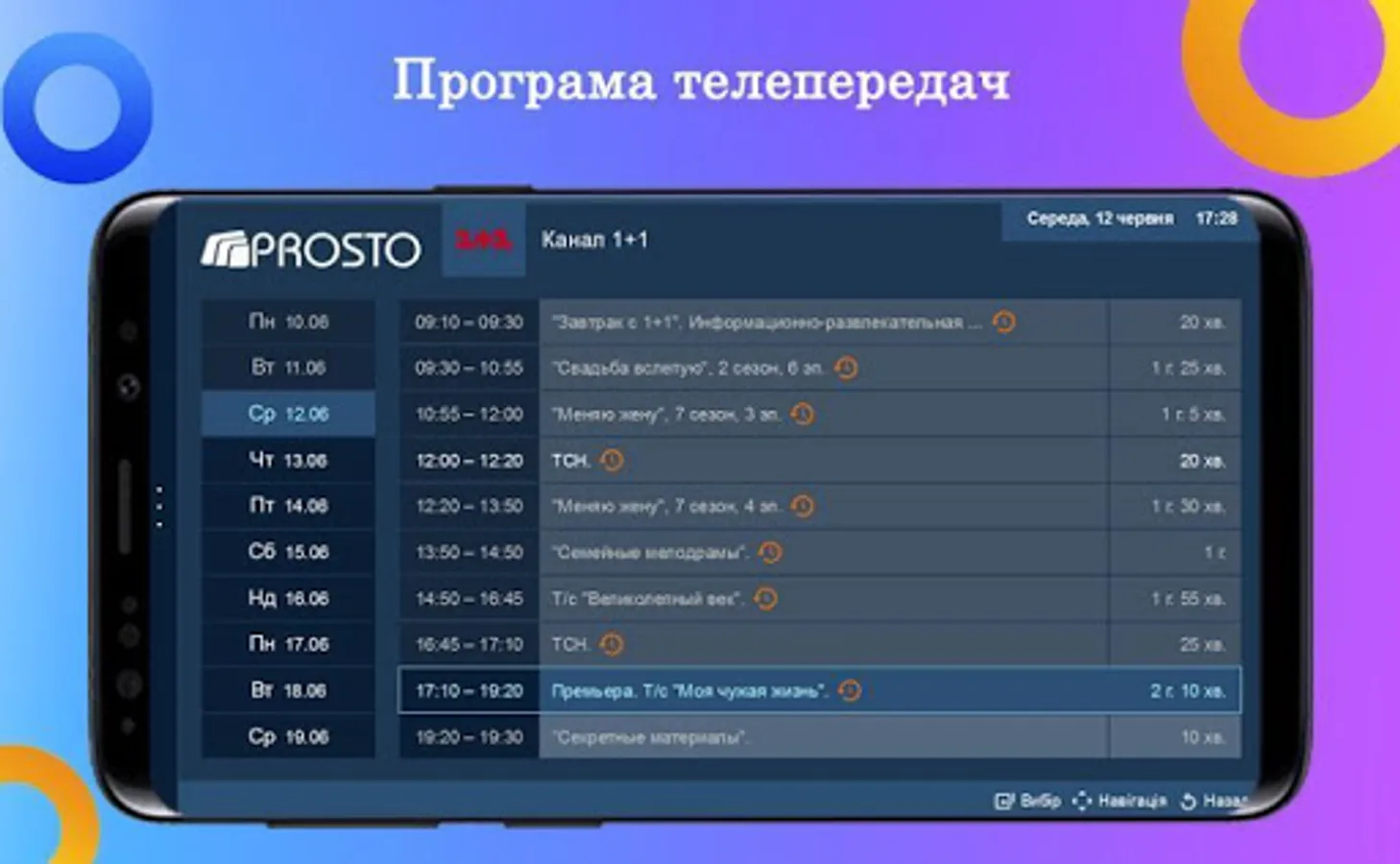Click the Вибір hint label
This screenshot has width=1400, height=864.
click(x=1041, y=801)
